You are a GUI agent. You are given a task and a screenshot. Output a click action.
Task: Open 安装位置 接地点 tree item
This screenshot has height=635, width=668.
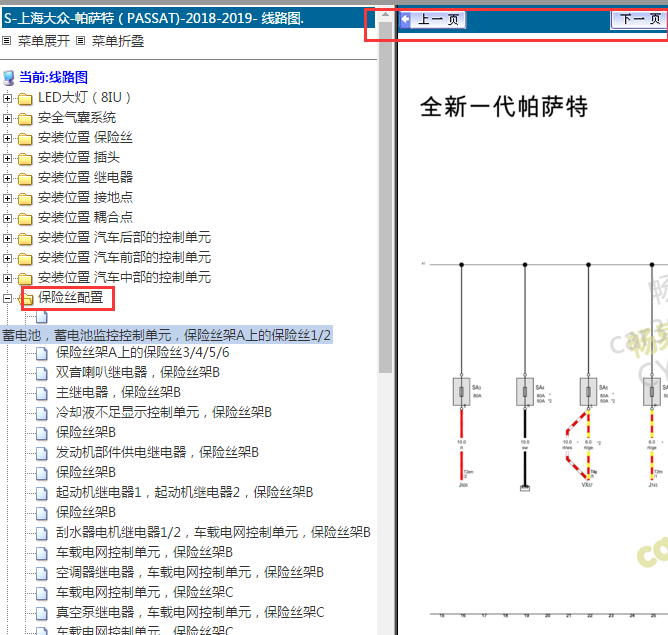(85, 198)
